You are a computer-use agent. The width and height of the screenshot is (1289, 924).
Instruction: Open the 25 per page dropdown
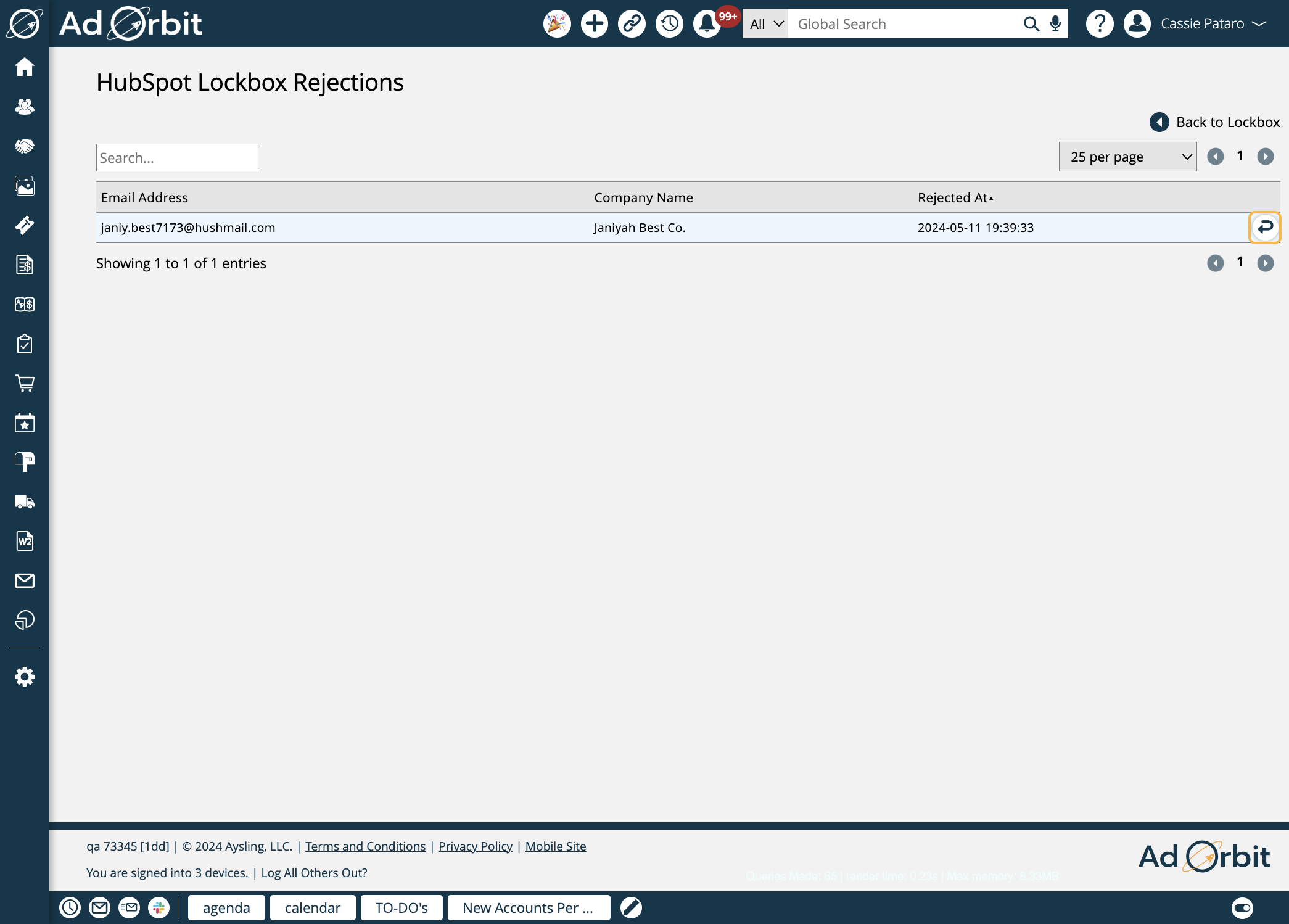[x=1127, y=157]
